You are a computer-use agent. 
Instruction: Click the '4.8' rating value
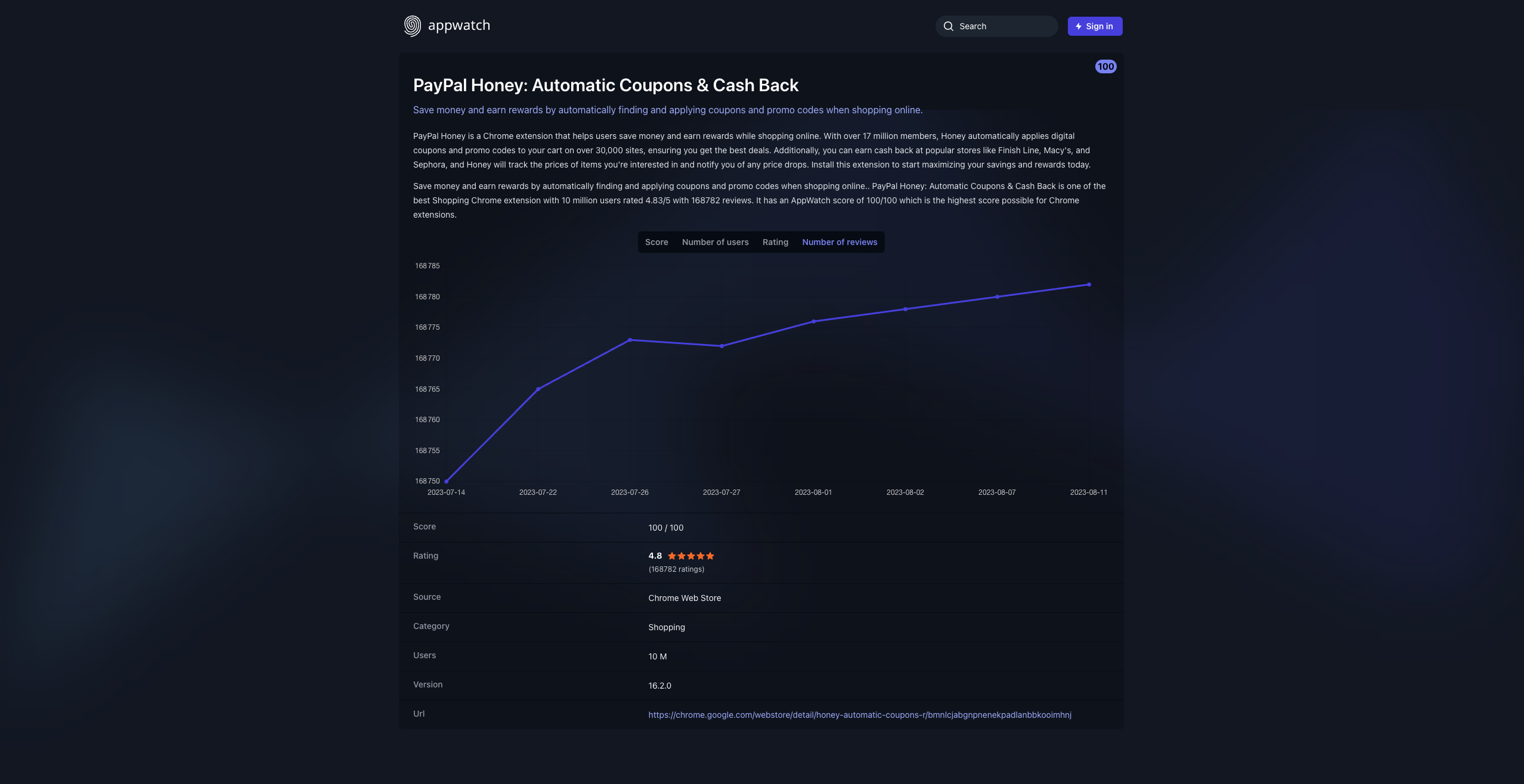(655, 556)
